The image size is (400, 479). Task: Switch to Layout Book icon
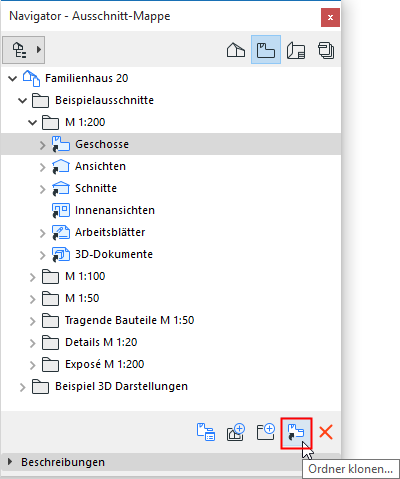pyautogui.click(x=296, y=50)
